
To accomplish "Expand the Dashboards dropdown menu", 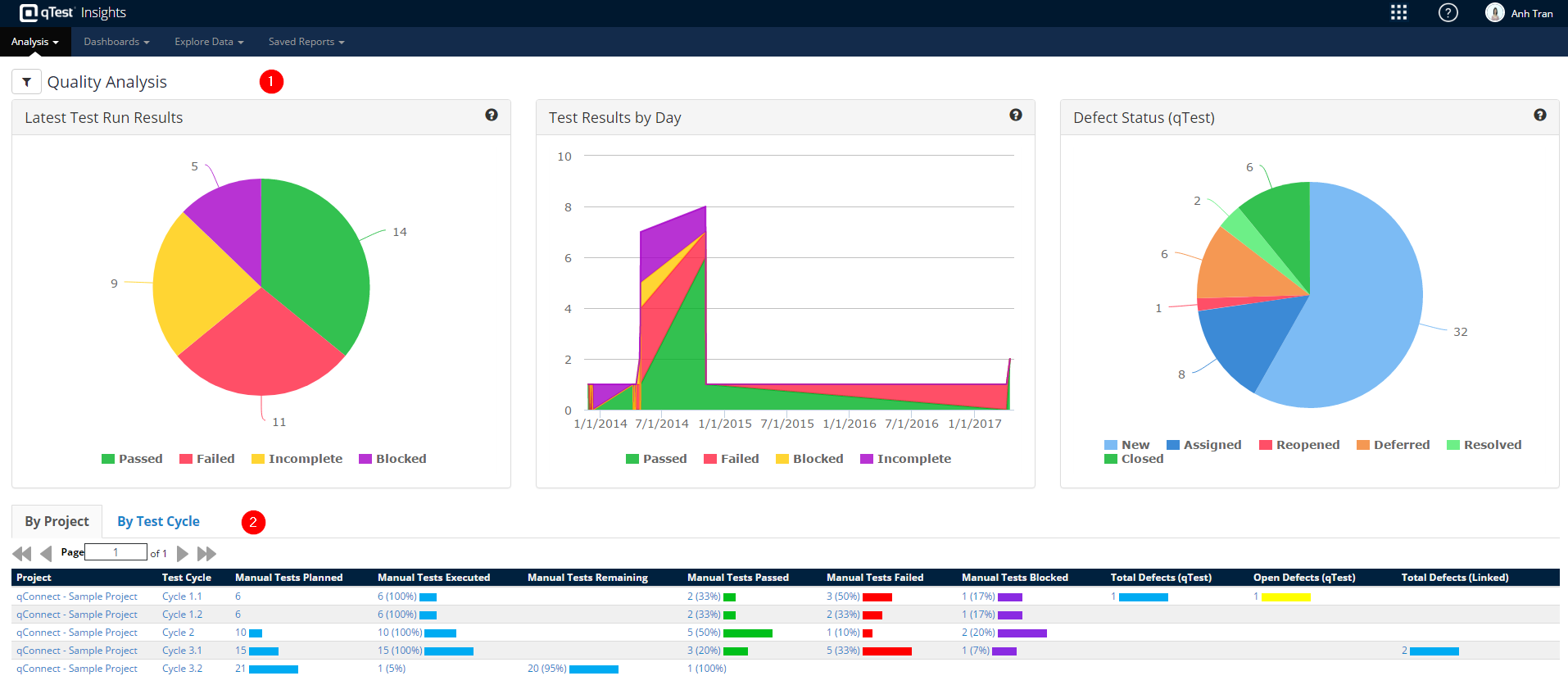I will tap(116, 42).
